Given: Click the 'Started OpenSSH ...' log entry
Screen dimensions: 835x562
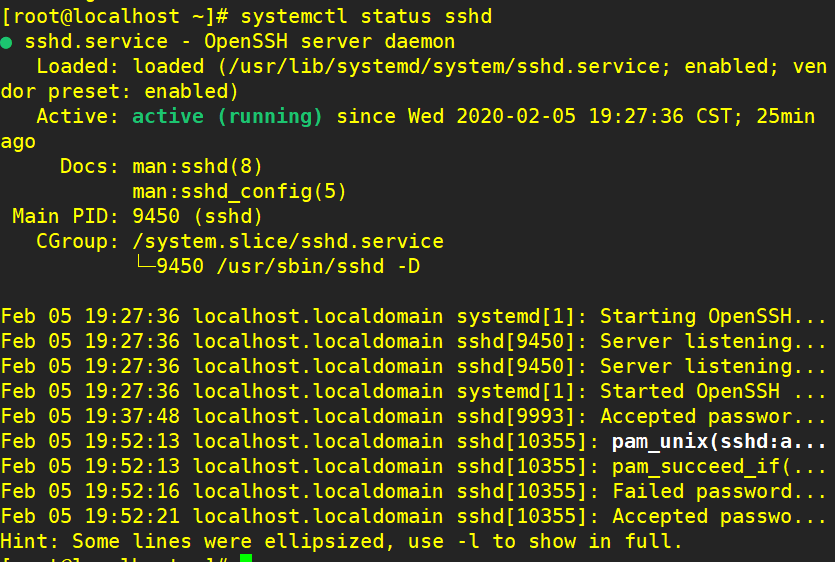Looking at the screenshot, I should pos(711,391).
